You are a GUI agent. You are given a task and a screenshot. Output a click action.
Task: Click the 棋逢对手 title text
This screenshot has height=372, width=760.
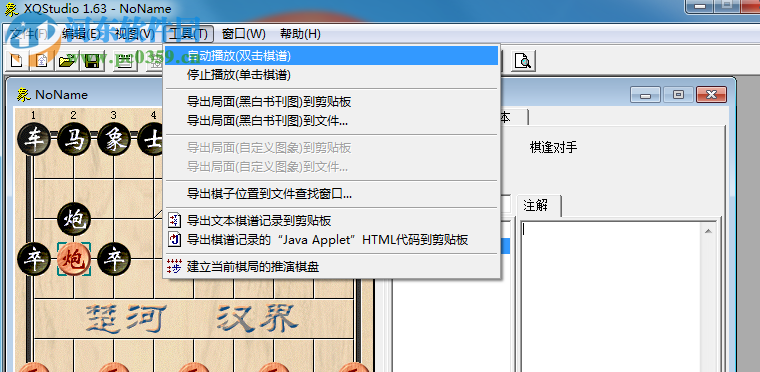[x=554, y=147]
